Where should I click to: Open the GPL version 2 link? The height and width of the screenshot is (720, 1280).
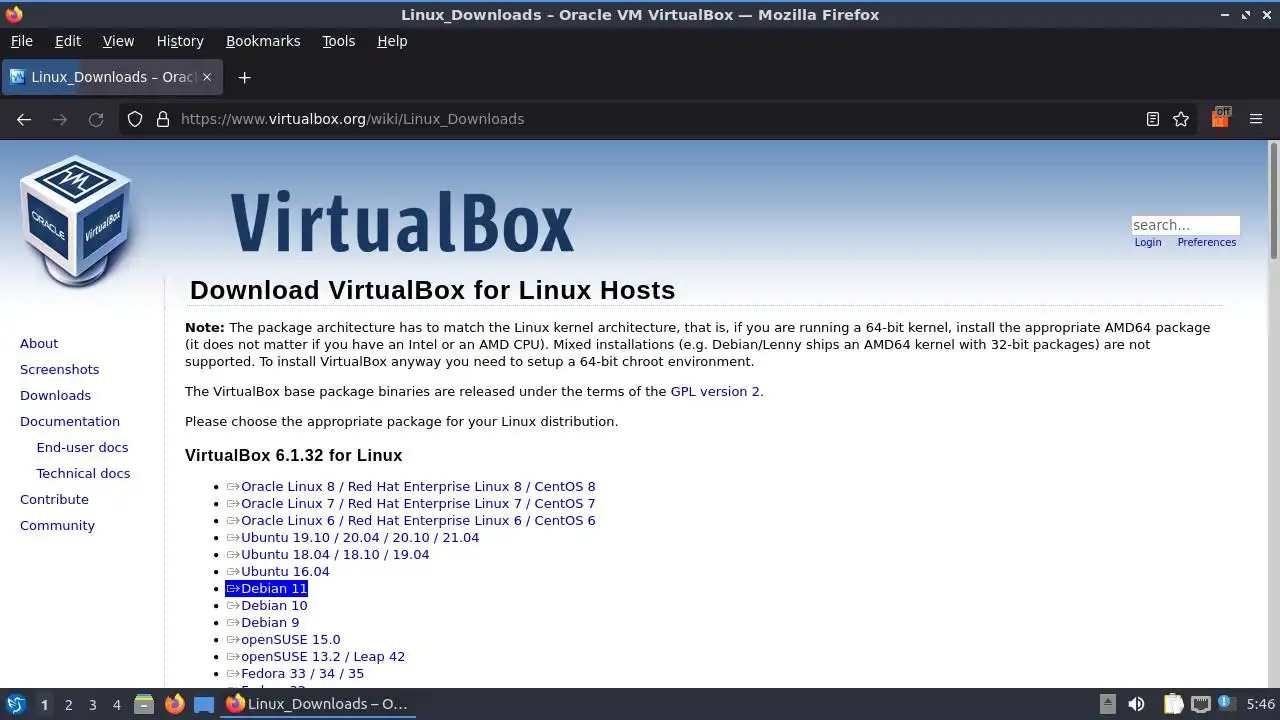715,391
